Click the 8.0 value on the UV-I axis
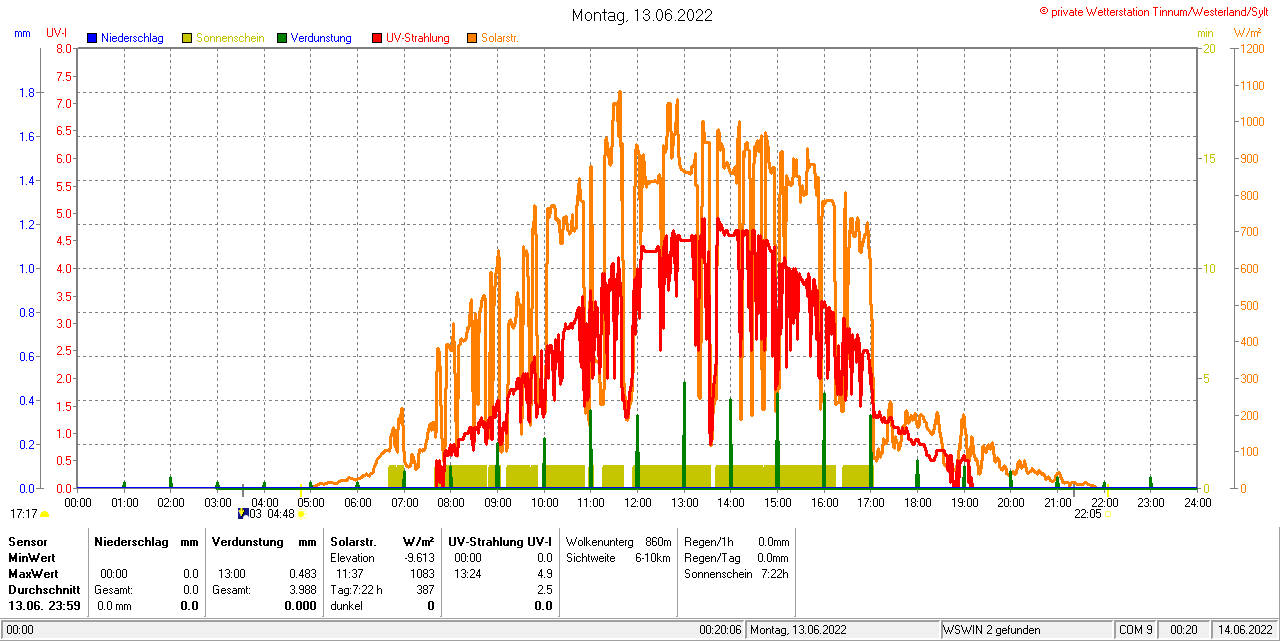The width and height of the screenshot is (1280, 641). pyautogui.click(x=64, y=48)
